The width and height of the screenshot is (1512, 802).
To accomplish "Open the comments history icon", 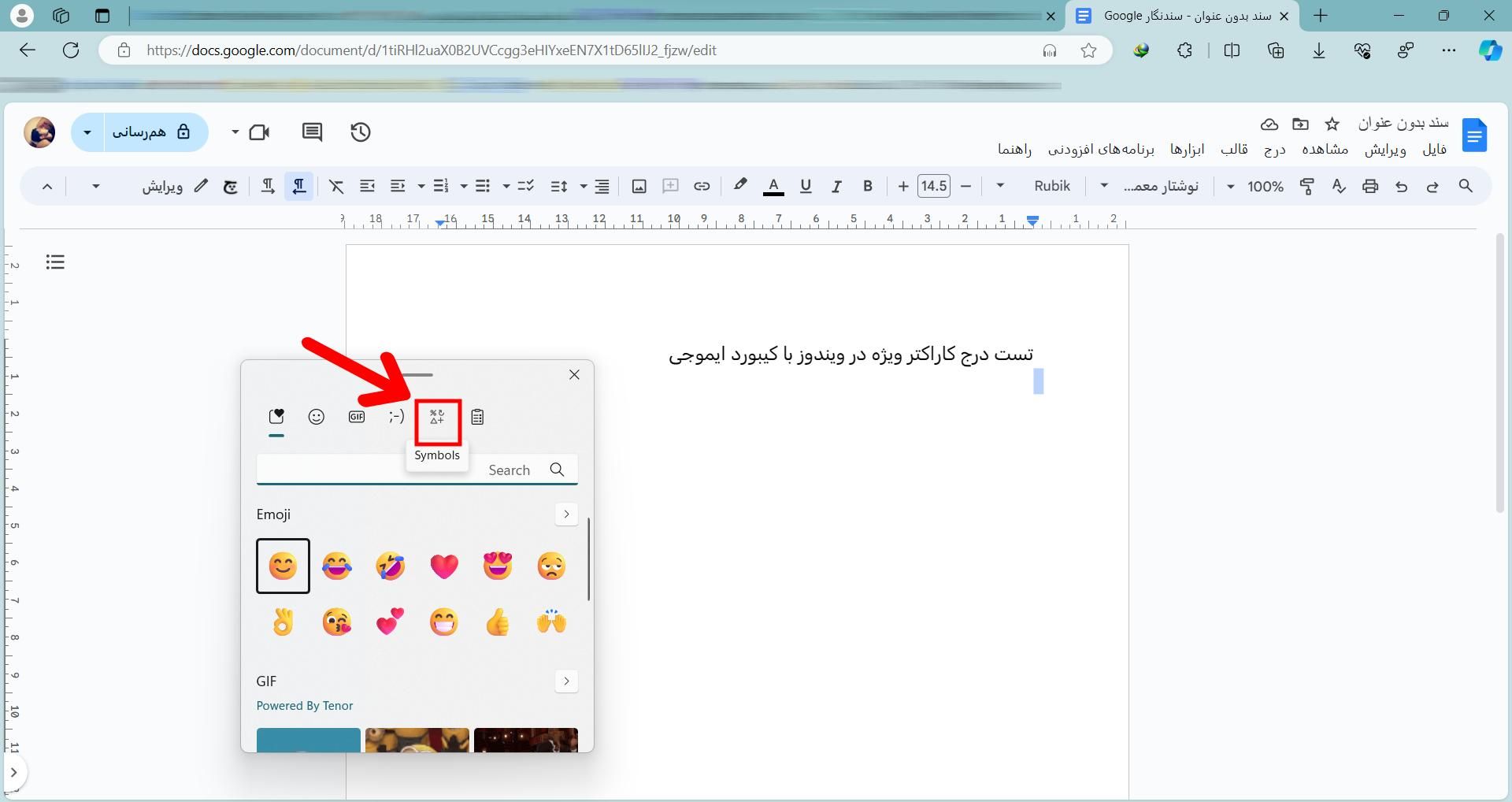I will [x=312, y=132].
